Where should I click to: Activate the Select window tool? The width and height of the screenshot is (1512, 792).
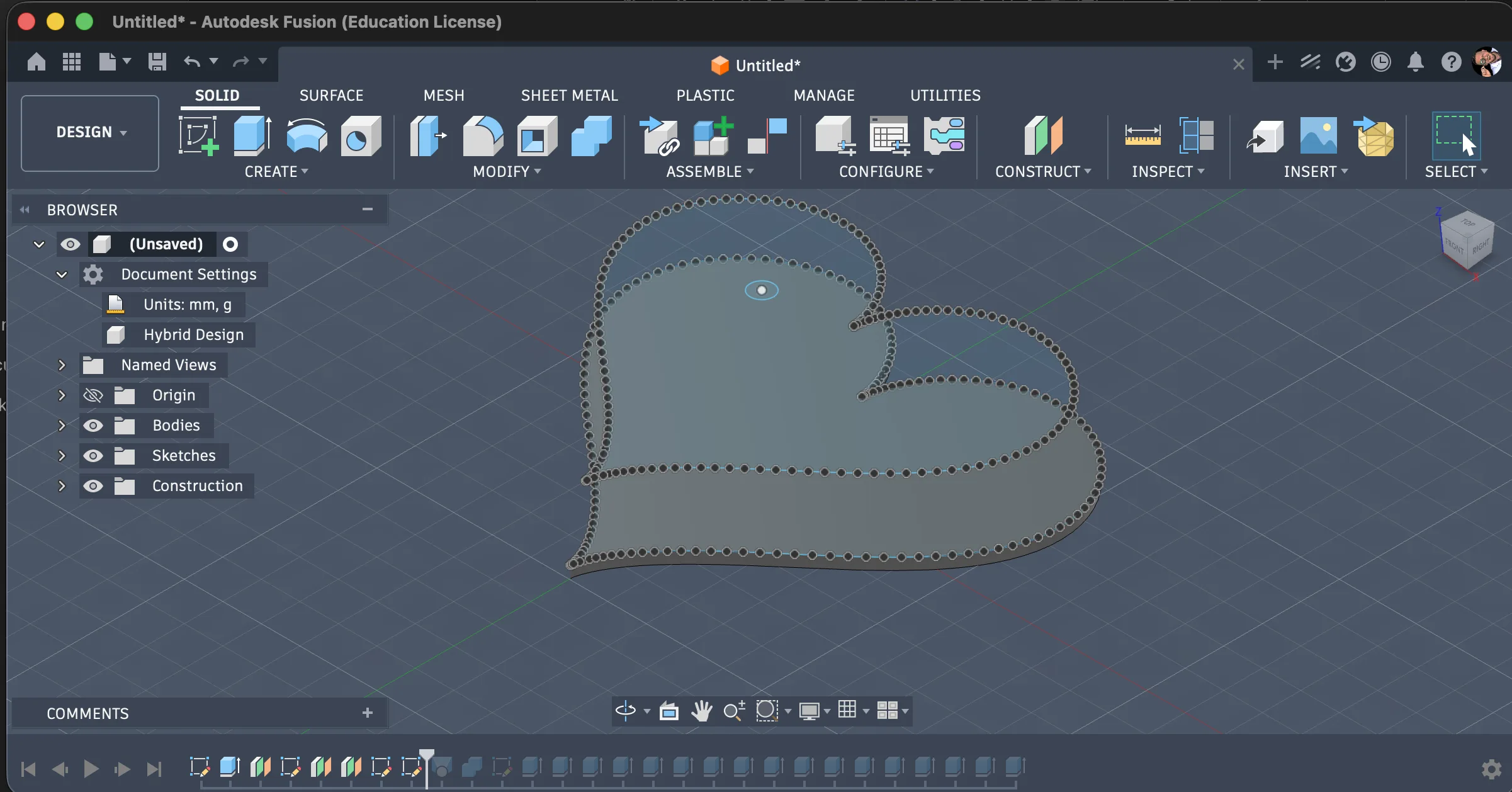[1456, 135]
